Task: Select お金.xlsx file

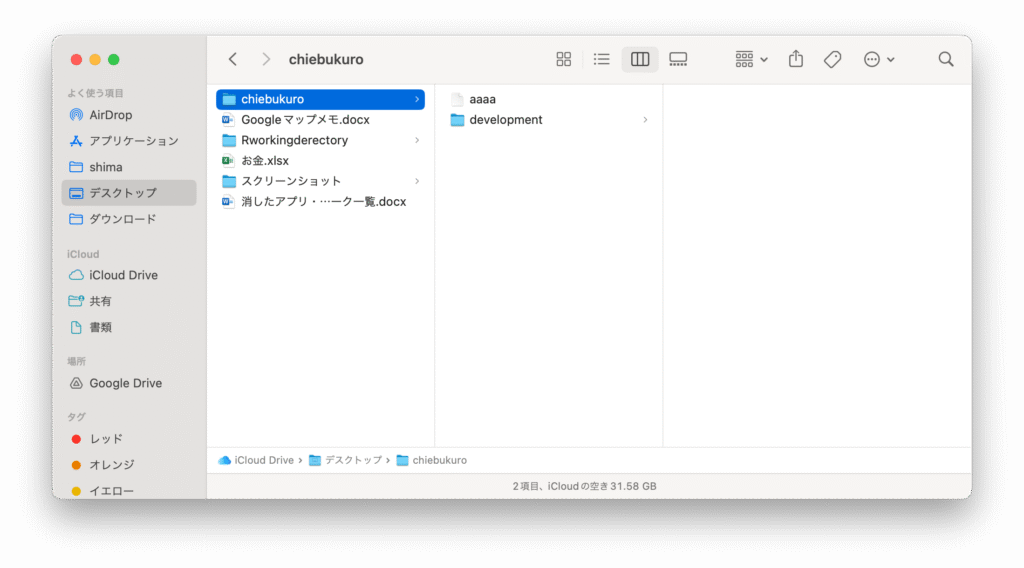Action: click(x=320, y=161)
